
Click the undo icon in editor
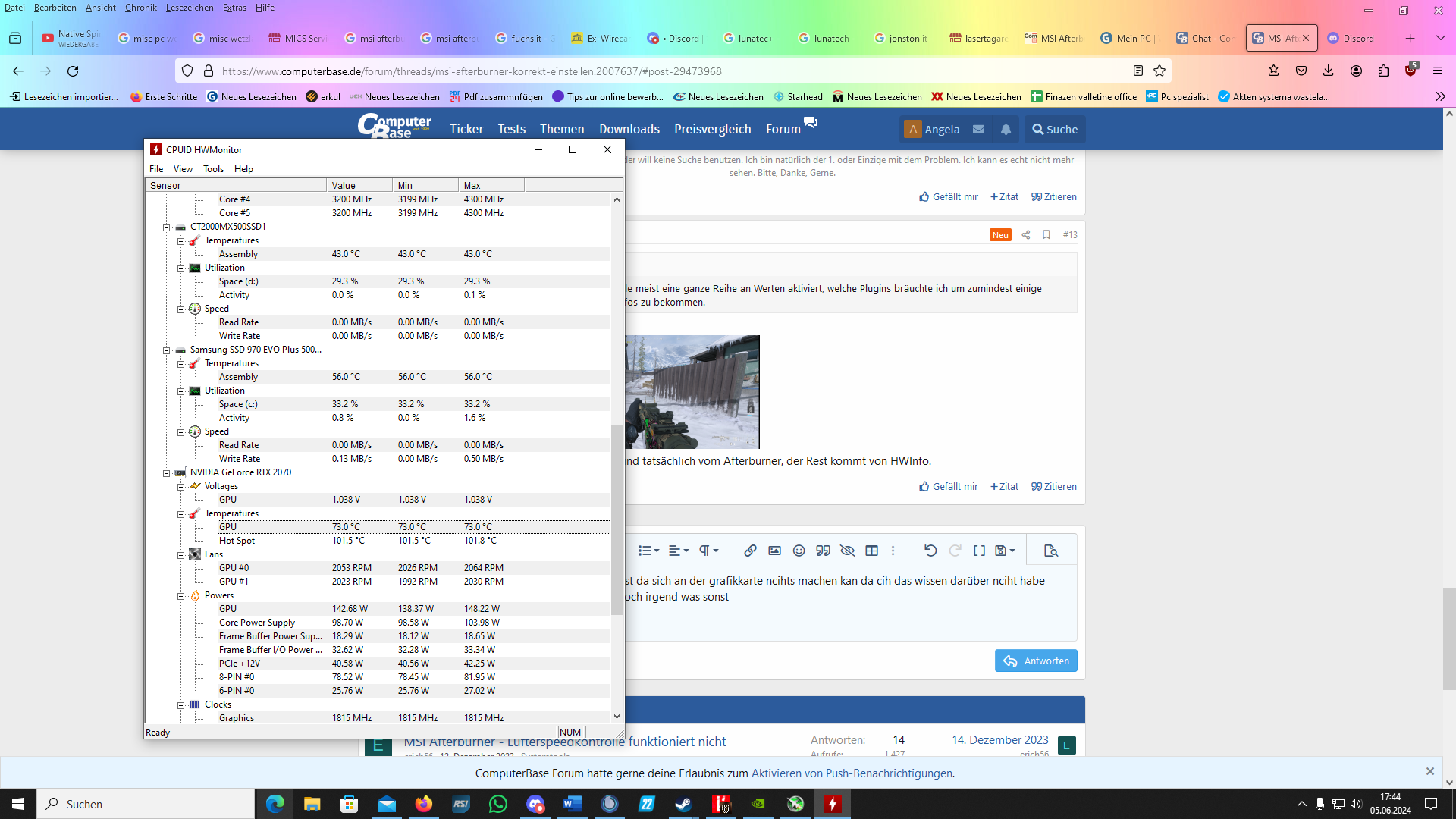click(930, 551)
